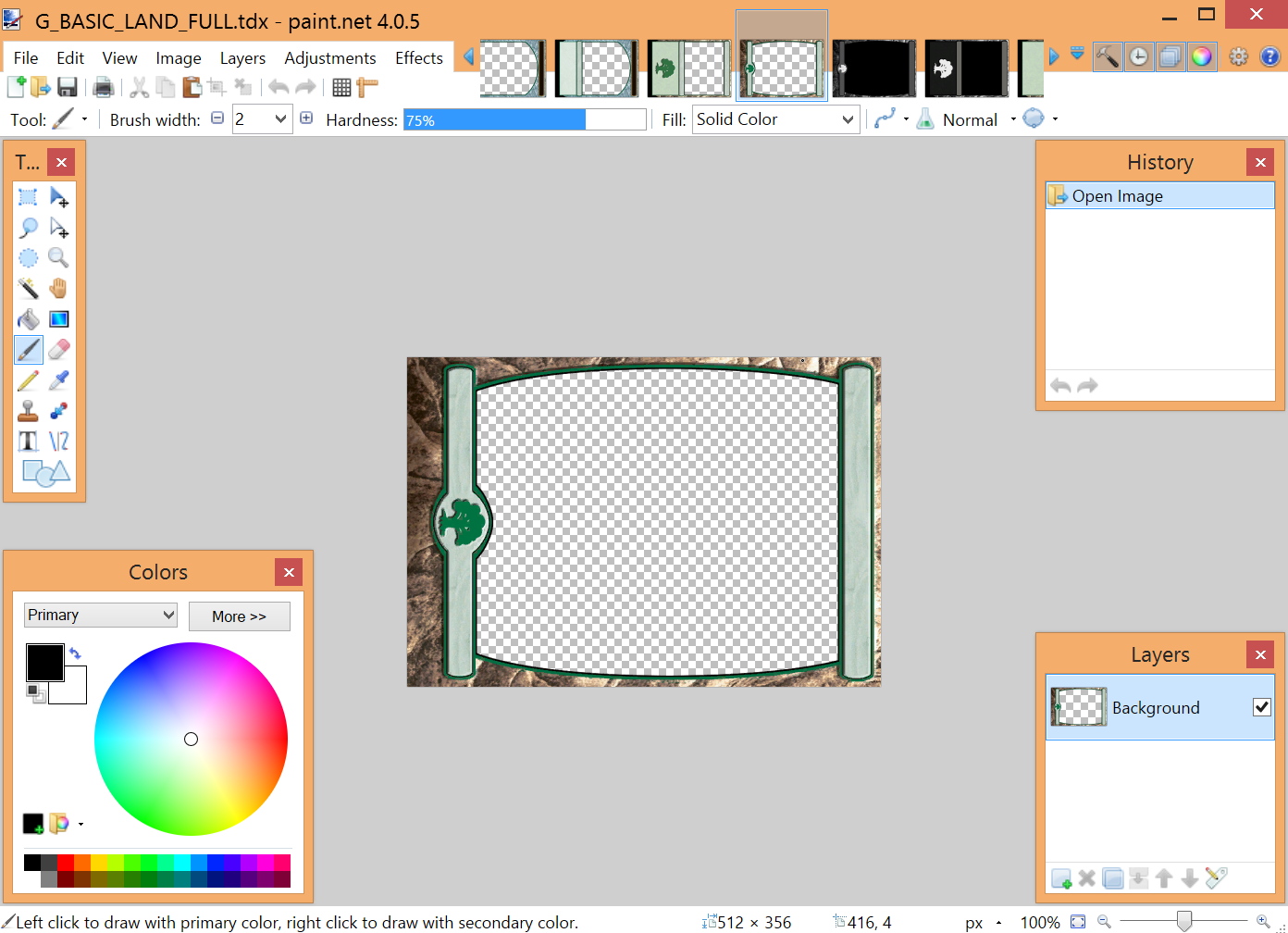Screen dimensions: 1288x933
Task: Select the Move Selected Pixels tool
Action: click(x=59, y=197)
